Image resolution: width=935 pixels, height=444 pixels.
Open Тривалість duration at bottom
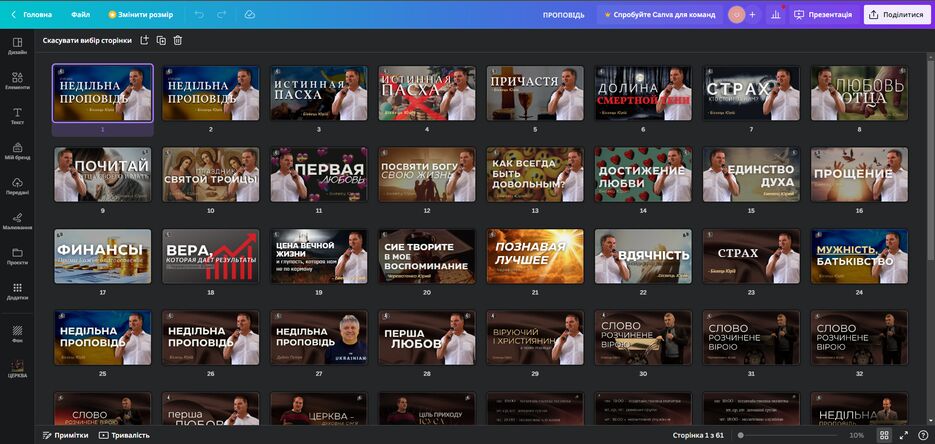click(x=125, y=435)
